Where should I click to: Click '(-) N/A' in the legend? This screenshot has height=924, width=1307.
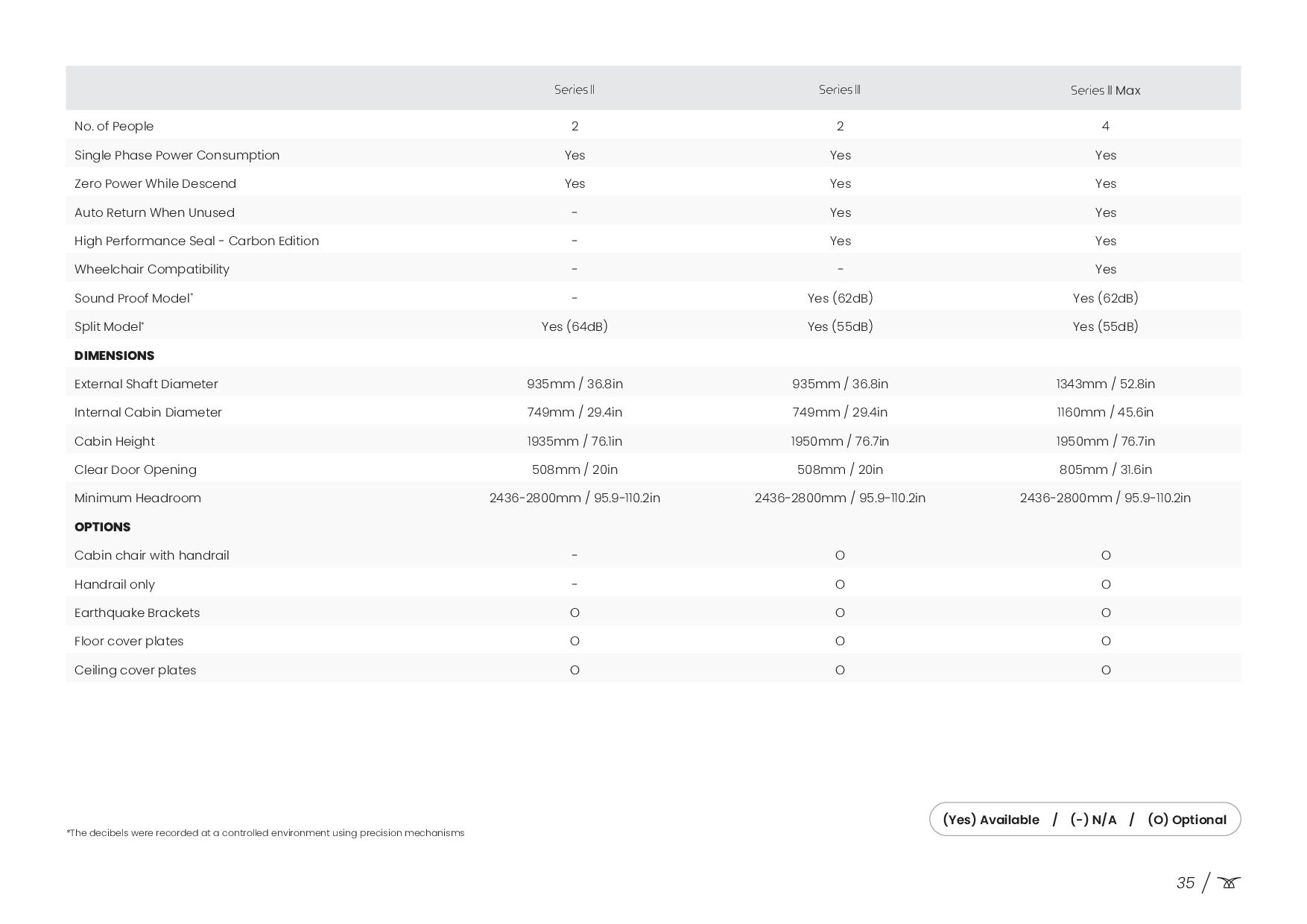point(1093,820)
